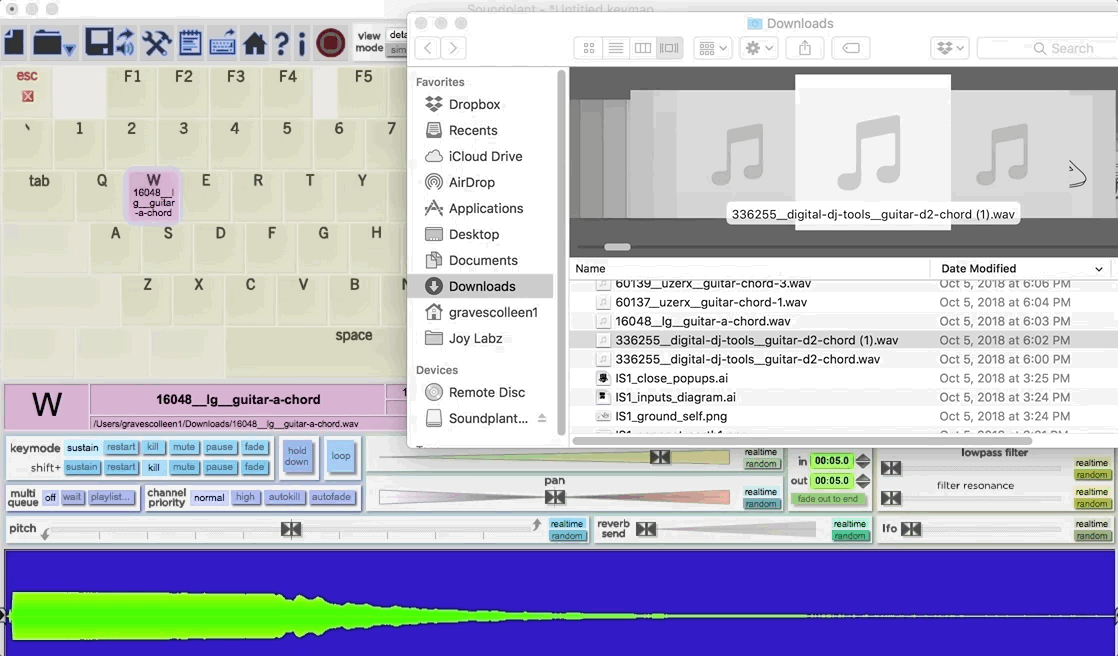Open Dropbox dropdown in Finder toolbar

[x=950, y=48]
